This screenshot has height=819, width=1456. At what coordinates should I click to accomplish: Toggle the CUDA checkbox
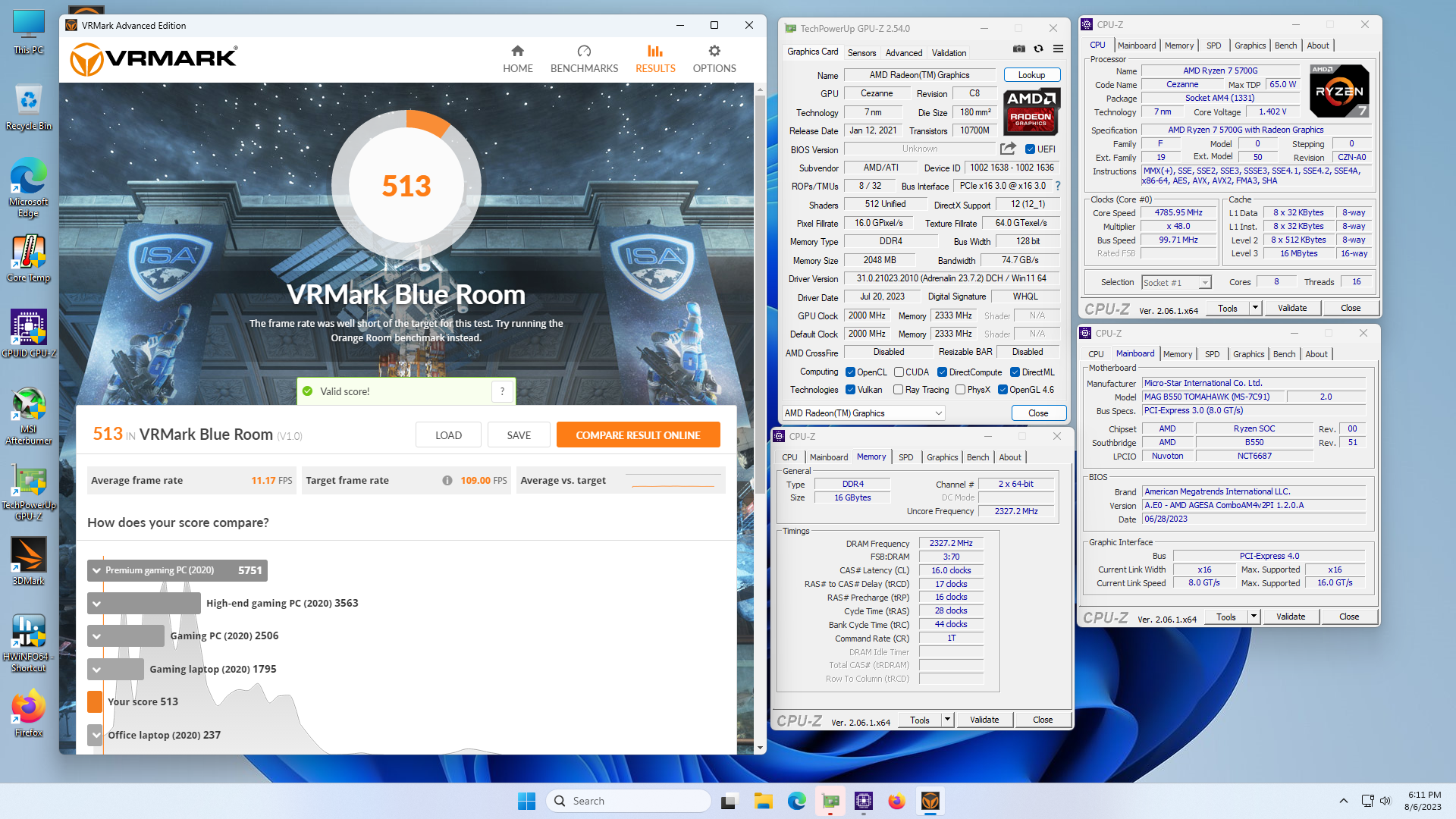pyautogui.click(x=899, y=372)
